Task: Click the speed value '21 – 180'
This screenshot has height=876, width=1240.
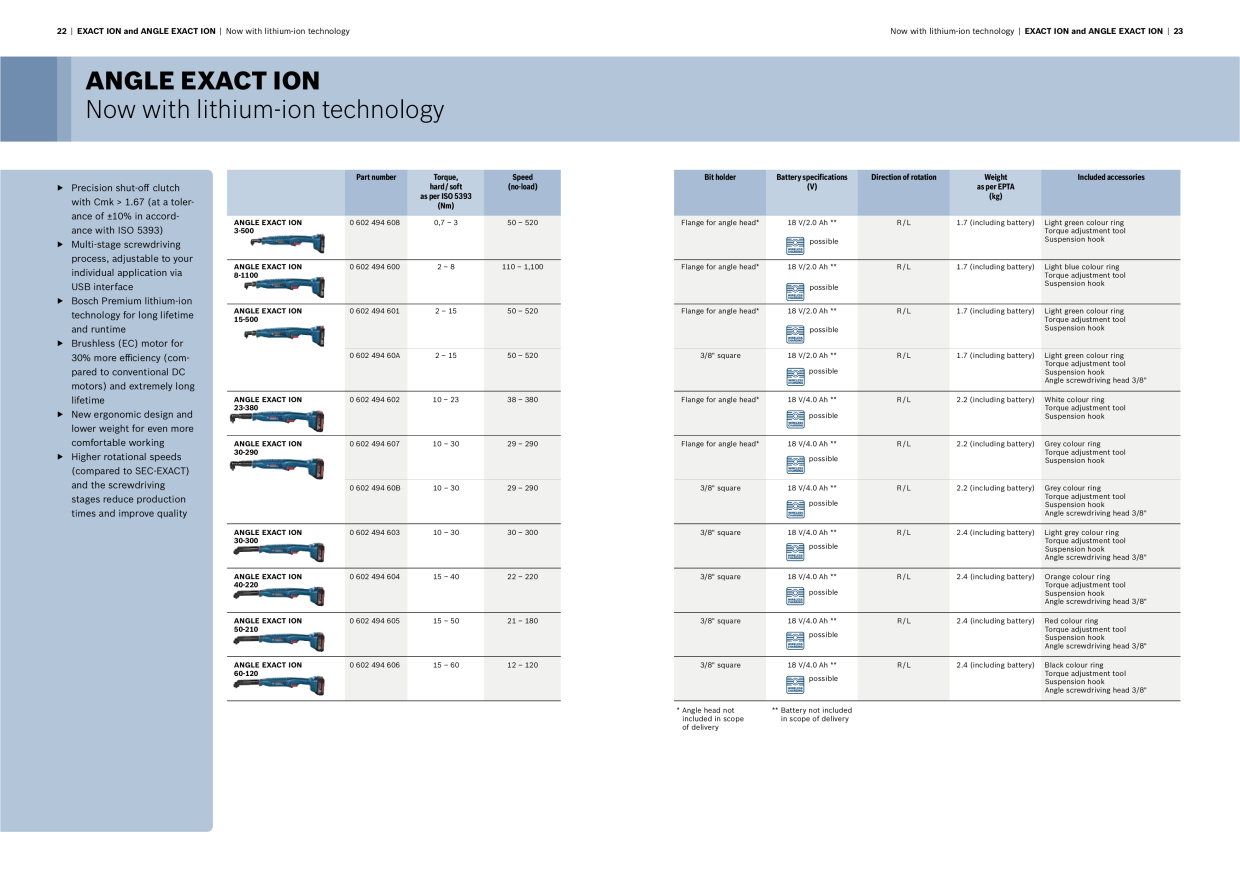Action: point(522,621)
